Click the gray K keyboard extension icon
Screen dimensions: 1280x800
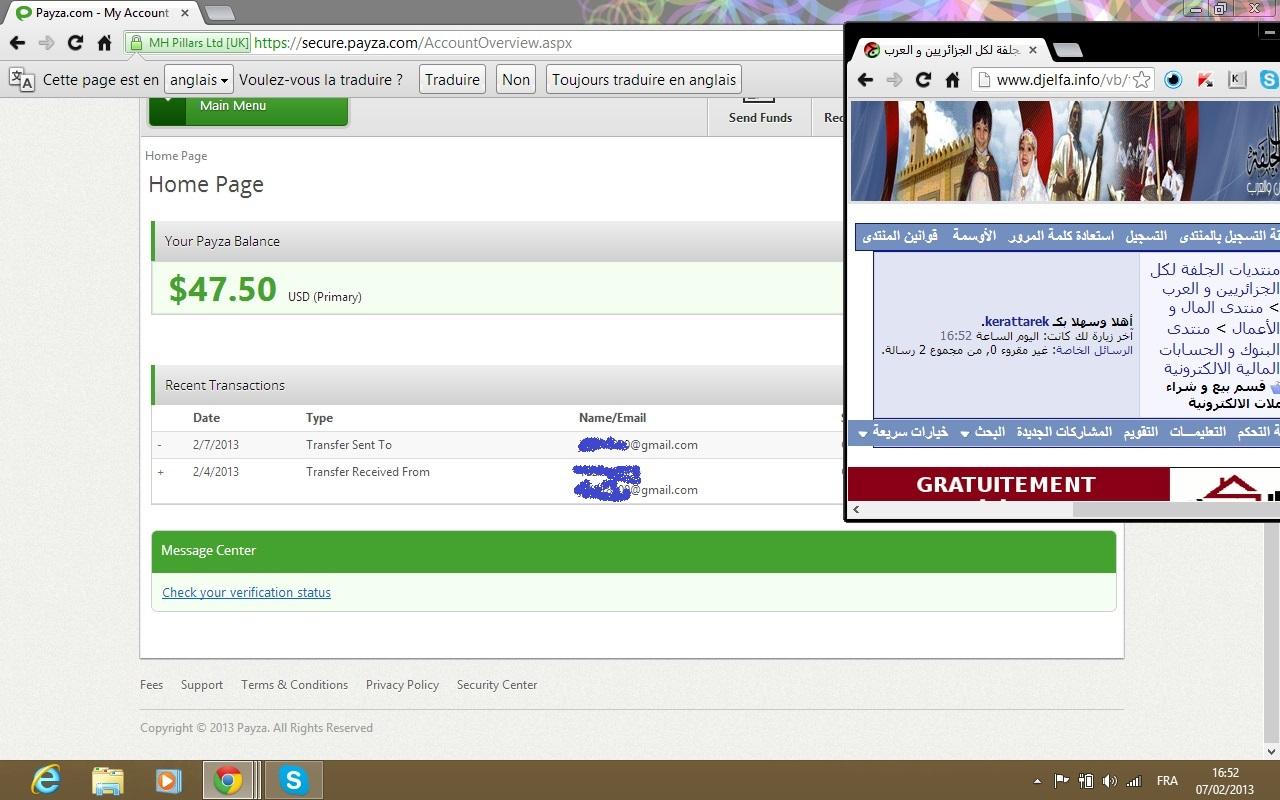click(1237, 80)
